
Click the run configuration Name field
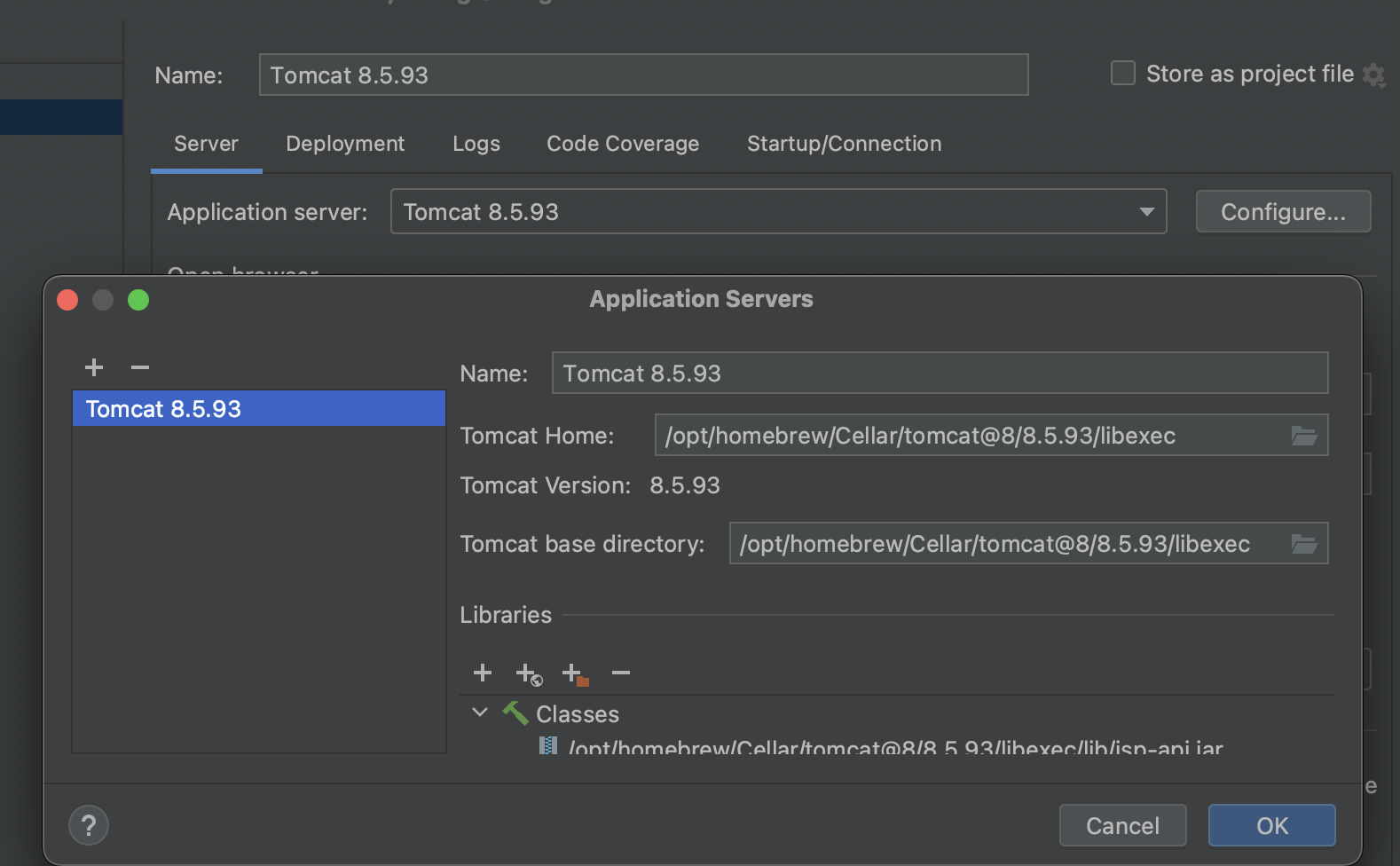coord(644,75)
